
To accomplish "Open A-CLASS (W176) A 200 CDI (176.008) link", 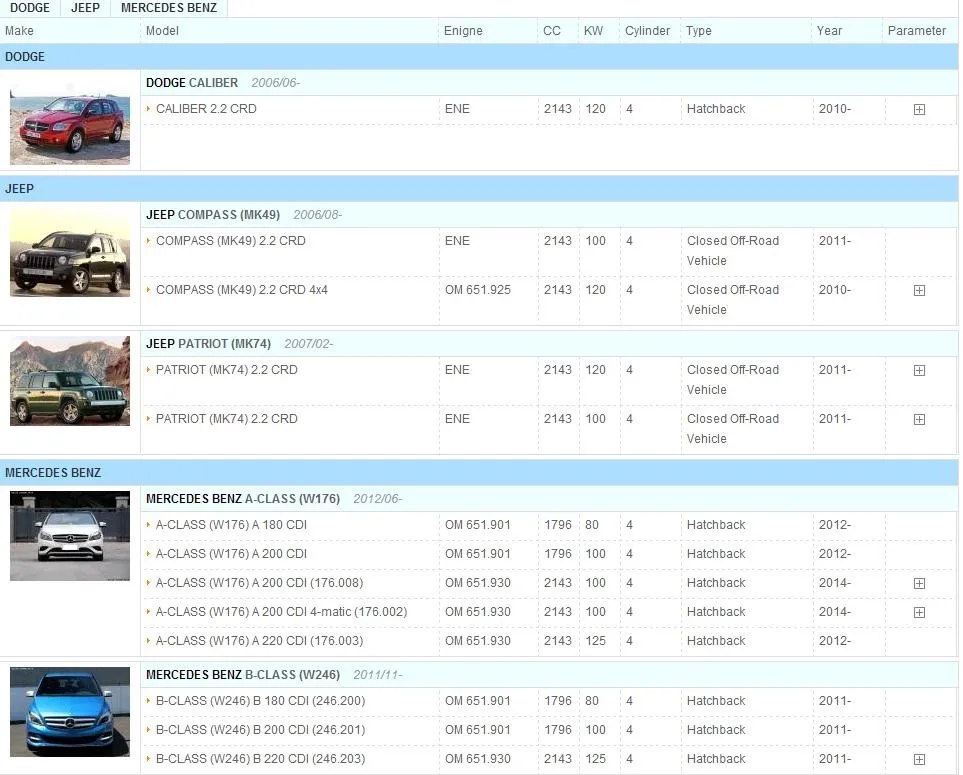I will [259, 583].
